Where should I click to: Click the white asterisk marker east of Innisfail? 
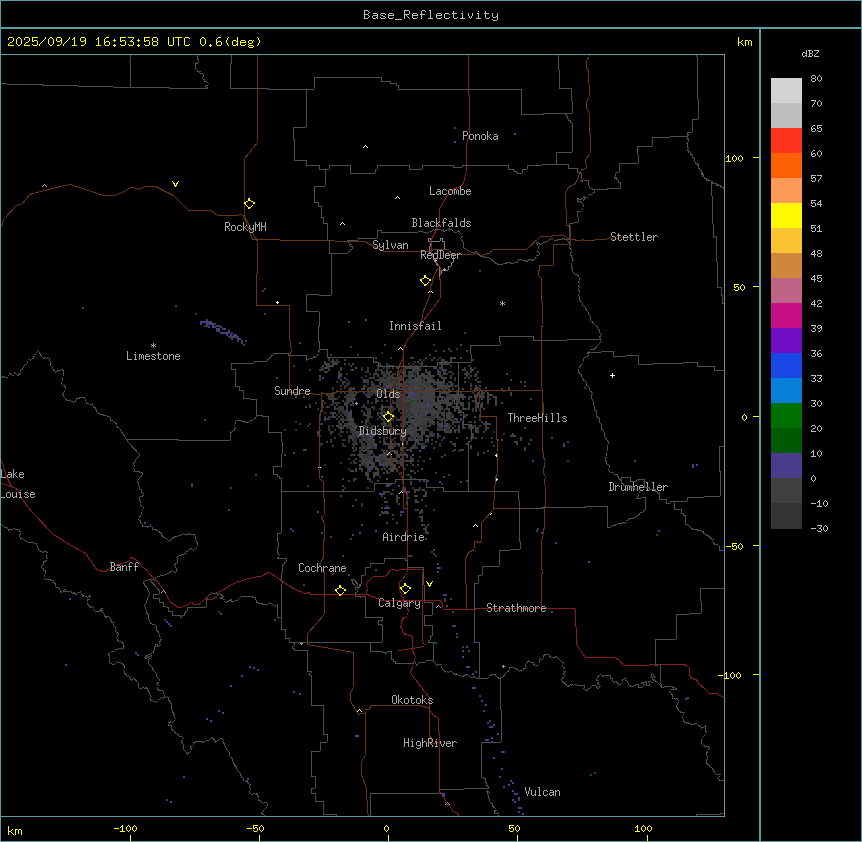pyautogui.click(x=503, y=303)
